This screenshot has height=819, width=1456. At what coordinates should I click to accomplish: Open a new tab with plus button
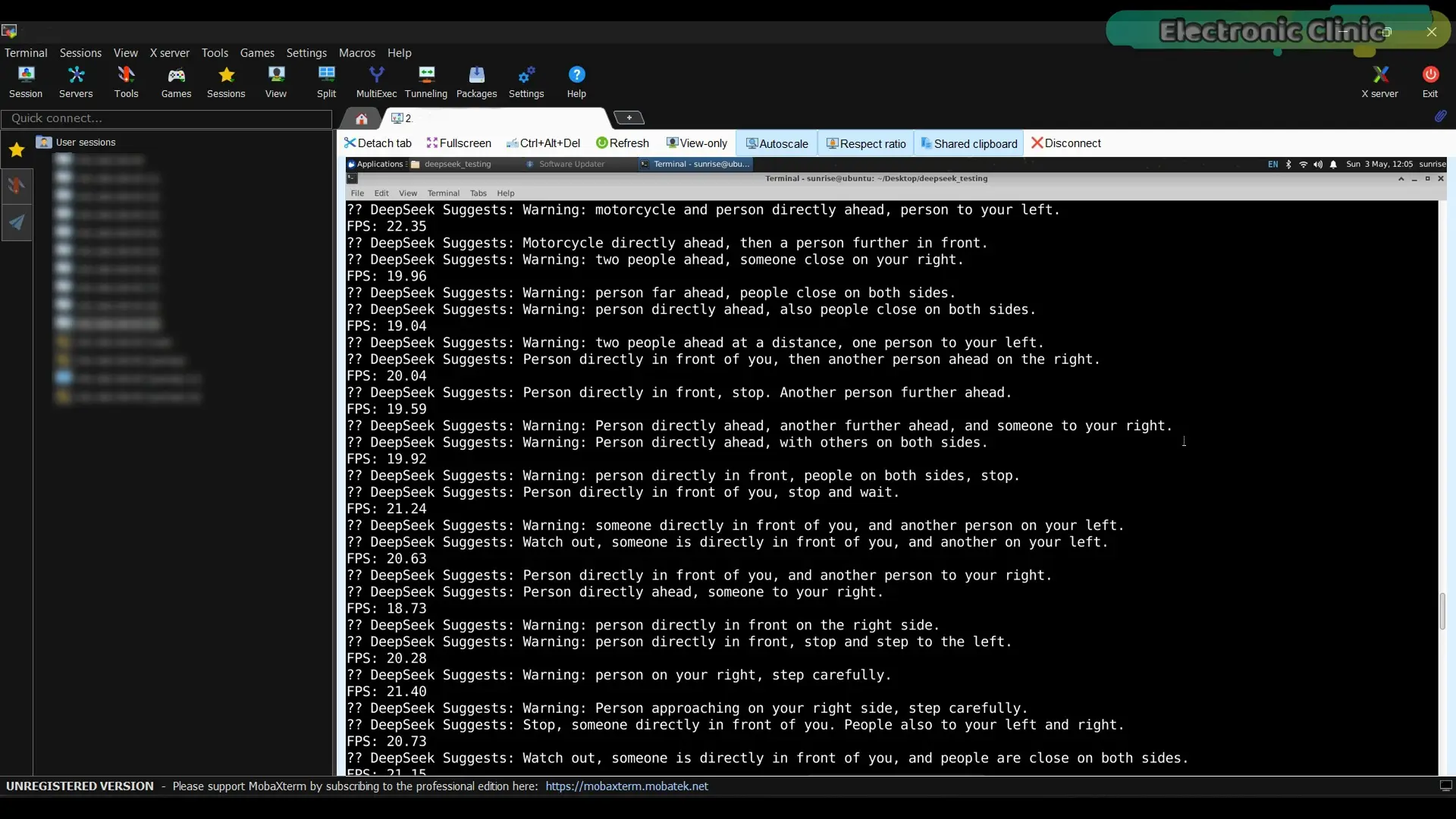(629, 118)
